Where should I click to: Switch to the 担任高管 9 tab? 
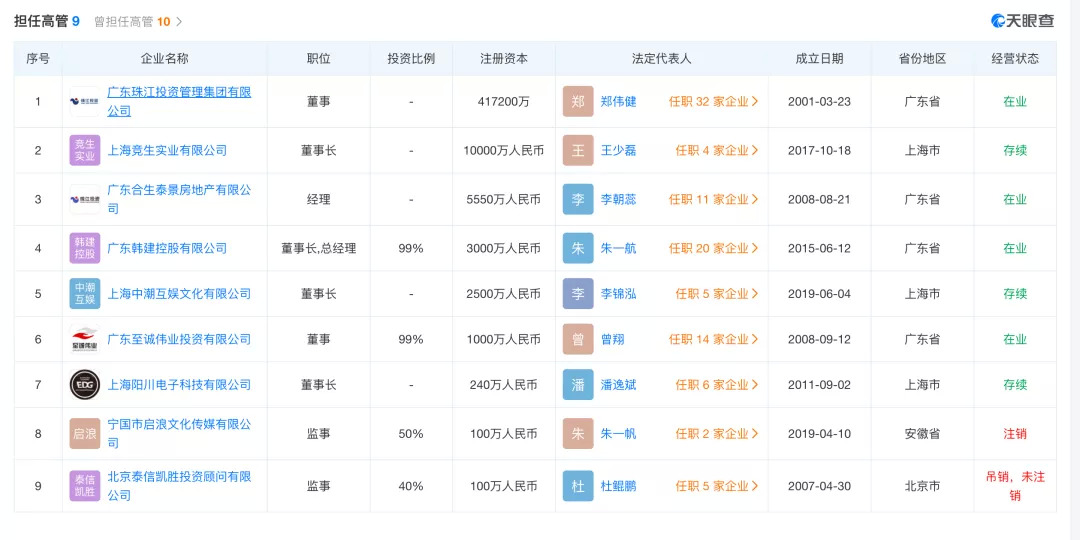point(46,21)
